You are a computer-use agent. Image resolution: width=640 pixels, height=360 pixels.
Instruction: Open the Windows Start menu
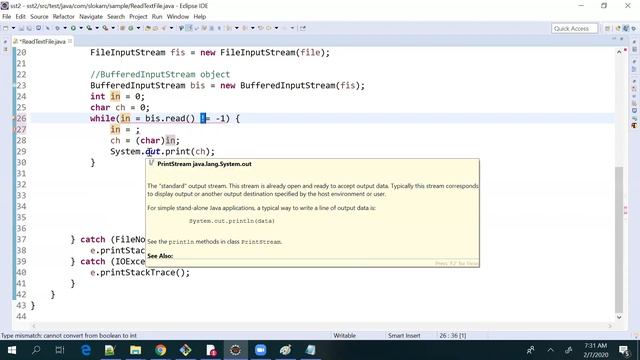(x=12, y=350)
